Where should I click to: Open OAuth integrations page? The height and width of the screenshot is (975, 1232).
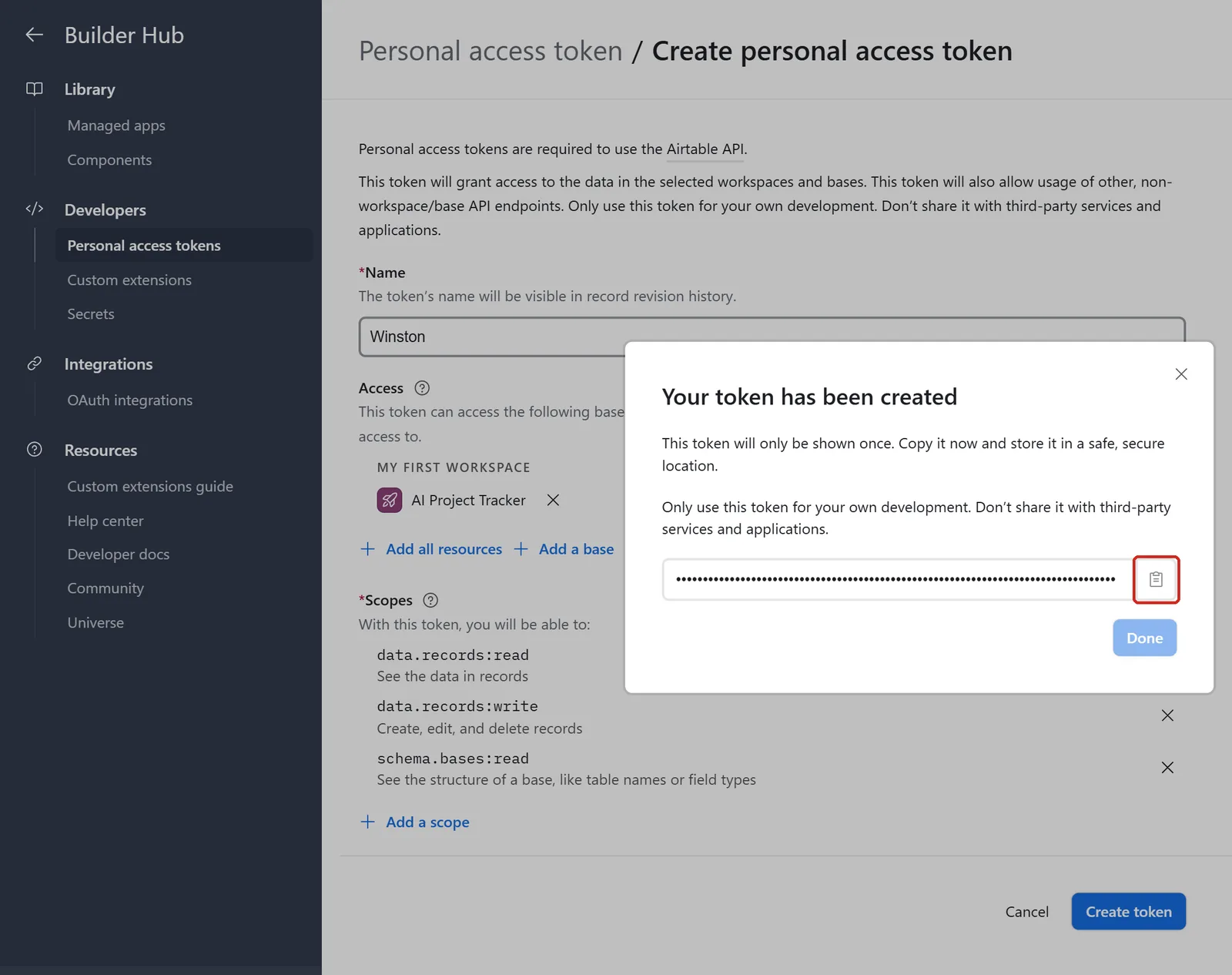[130, 400]
